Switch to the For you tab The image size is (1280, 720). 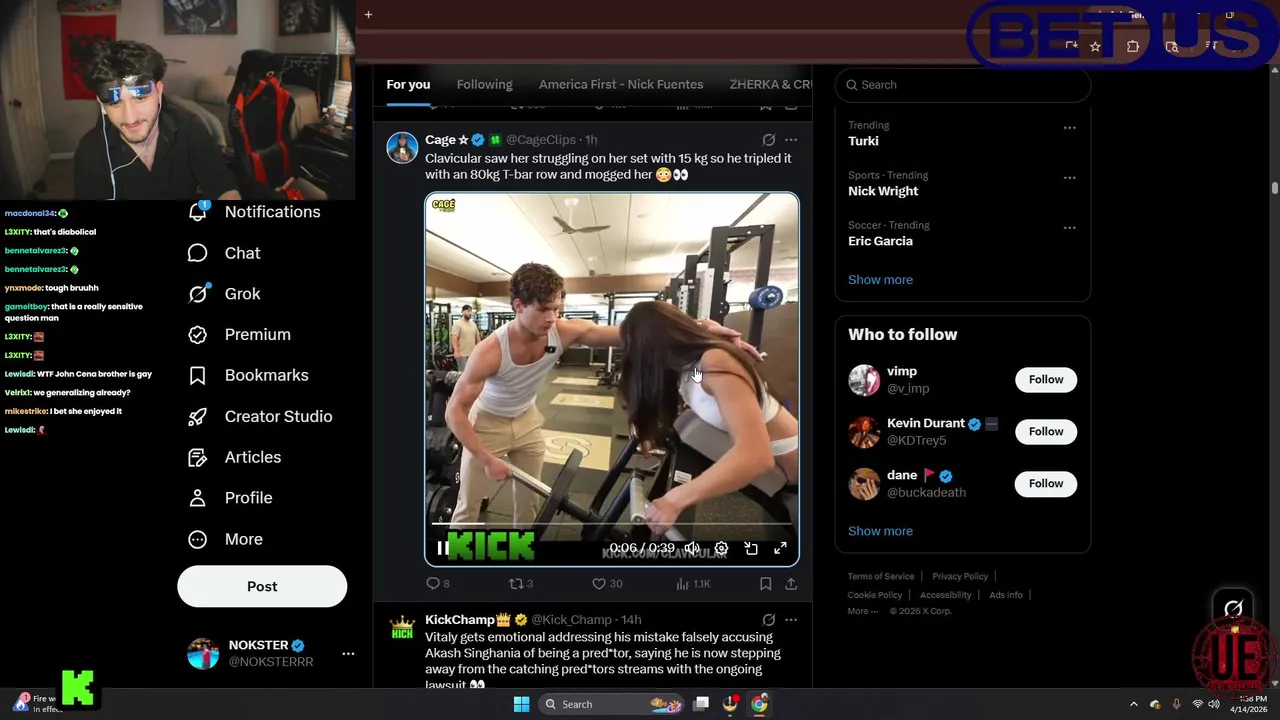coord(408,85)
